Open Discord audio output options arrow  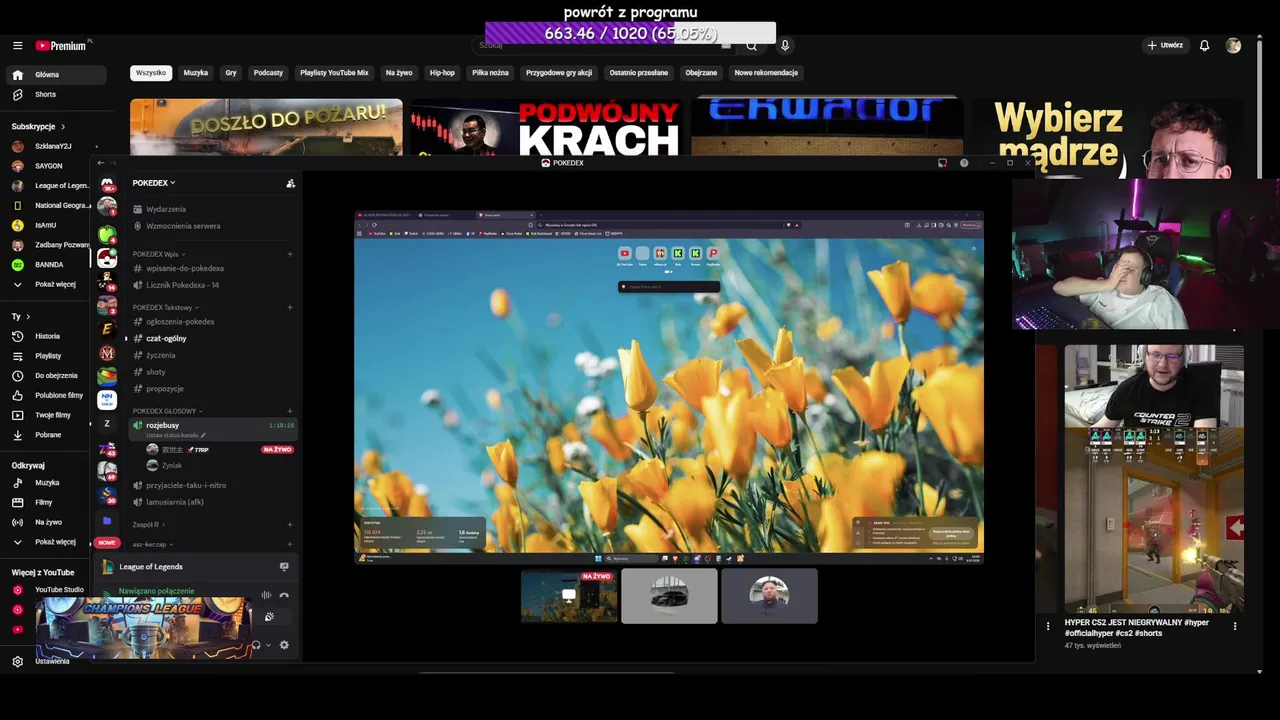[x=268, y=645]
